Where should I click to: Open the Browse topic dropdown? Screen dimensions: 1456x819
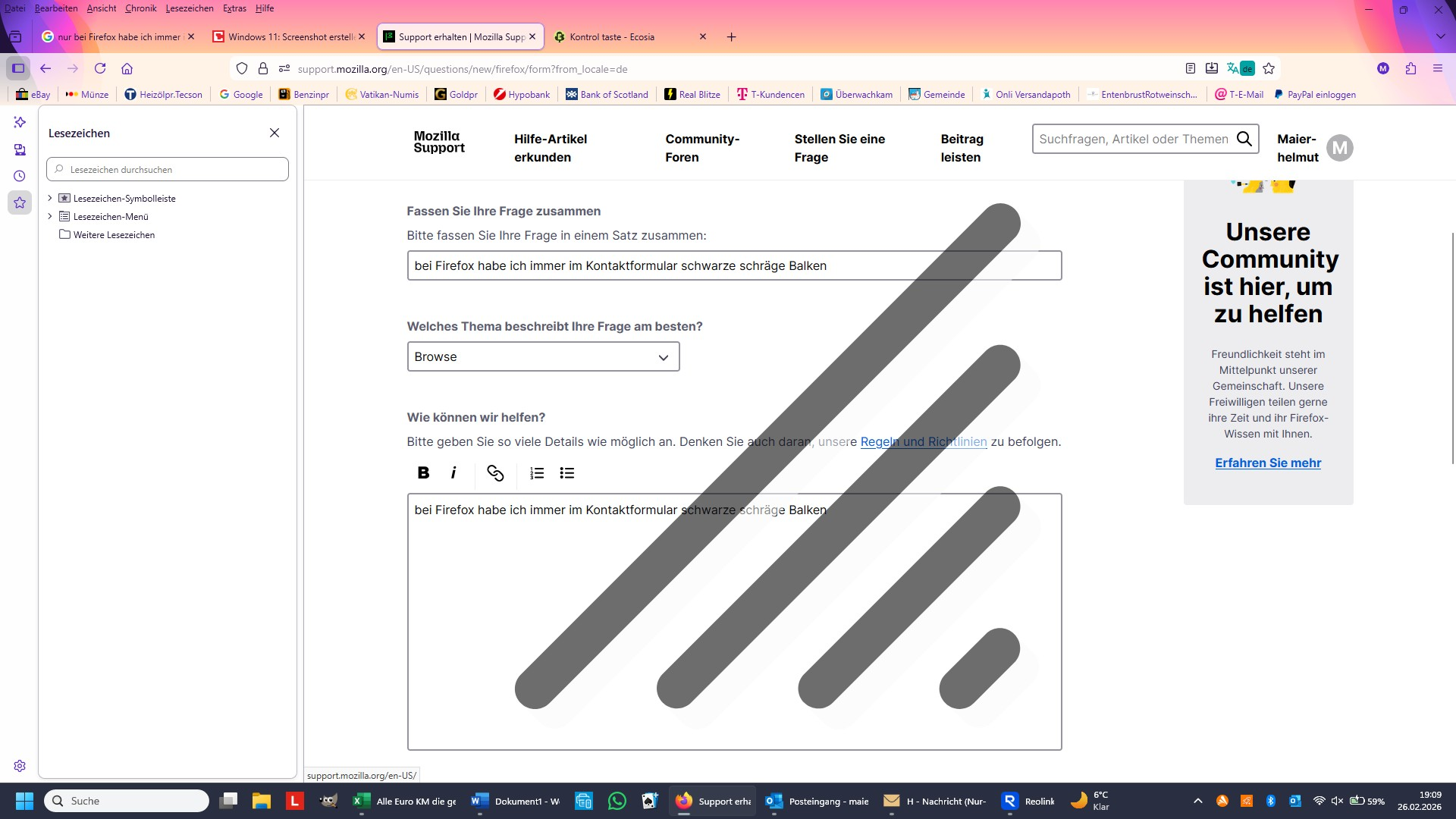[543, 357]
